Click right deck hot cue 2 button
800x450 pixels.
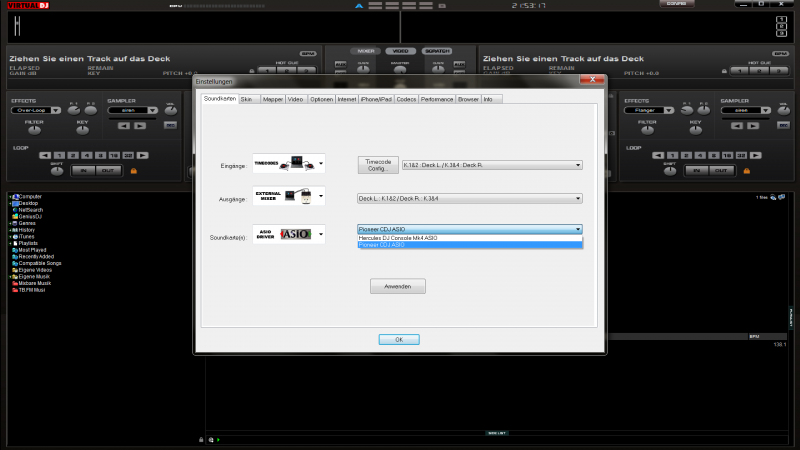click(x=759, y=70)
